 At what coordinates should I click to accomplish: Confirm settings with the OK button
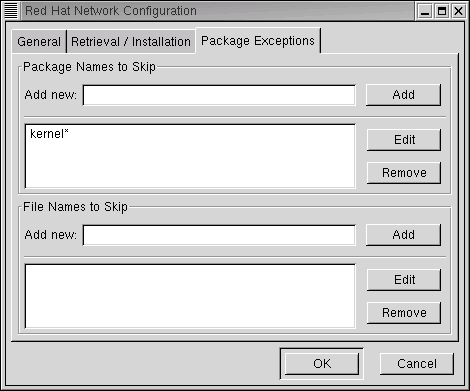322,364
